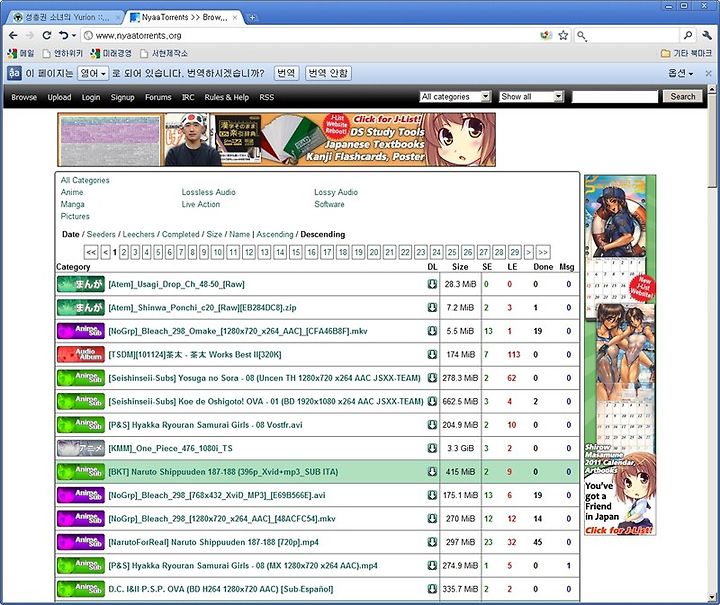The image size is (720, 605).
Task: Click in the site search text field
Action: [x=614, y=97]
